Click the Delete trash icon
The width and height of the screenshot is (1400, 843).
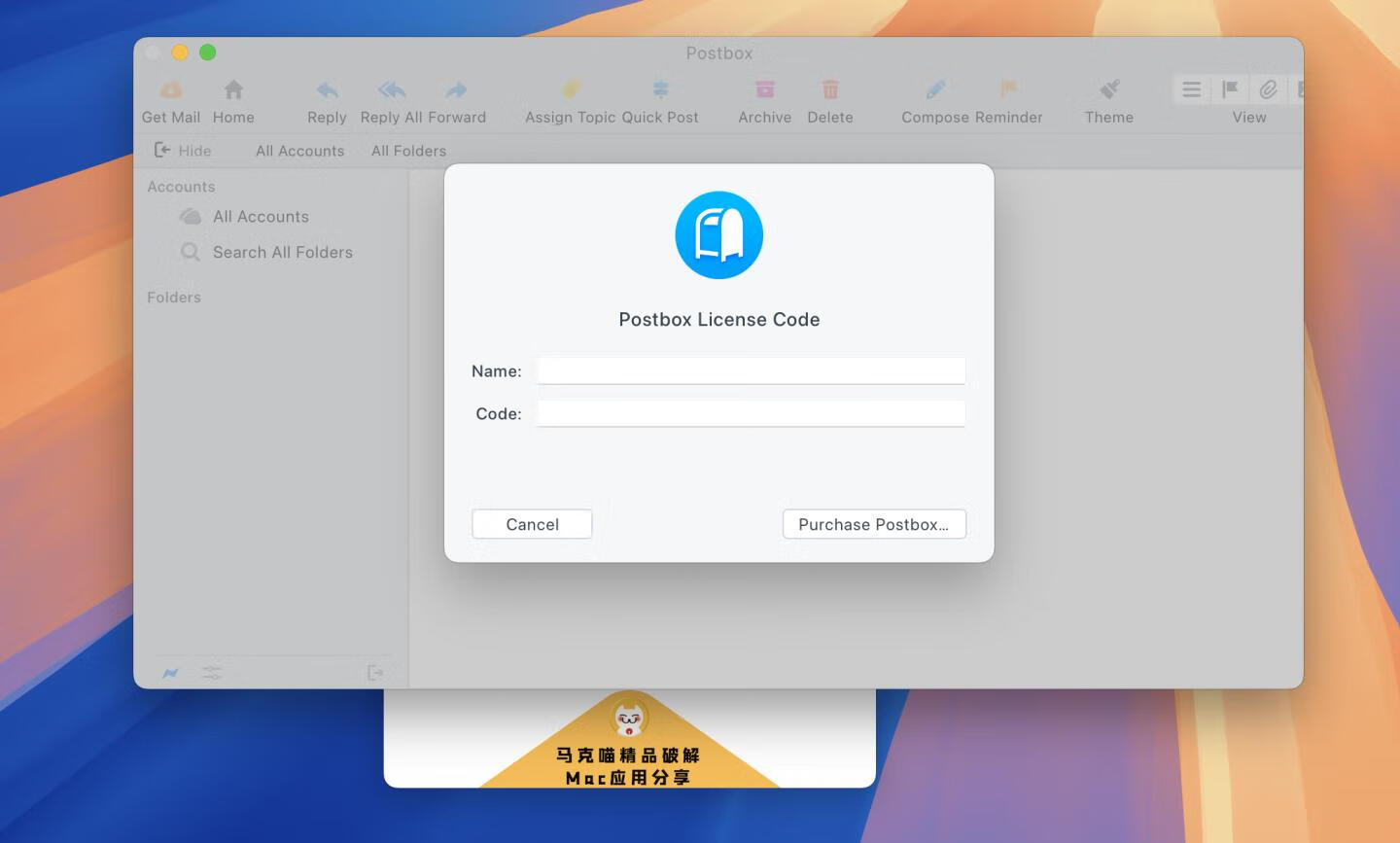[830, 89]
